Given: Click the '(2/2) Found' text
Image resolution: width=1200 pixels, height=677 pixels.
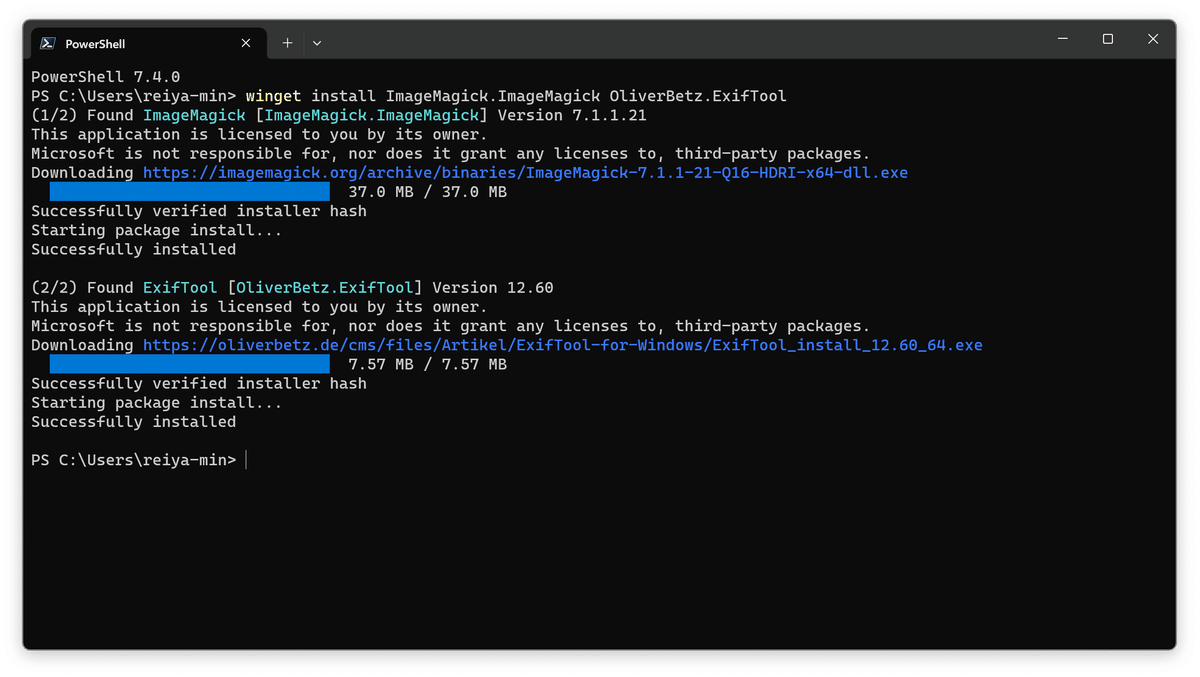Looking at the screenshot, I should click(x=82, y=288).
